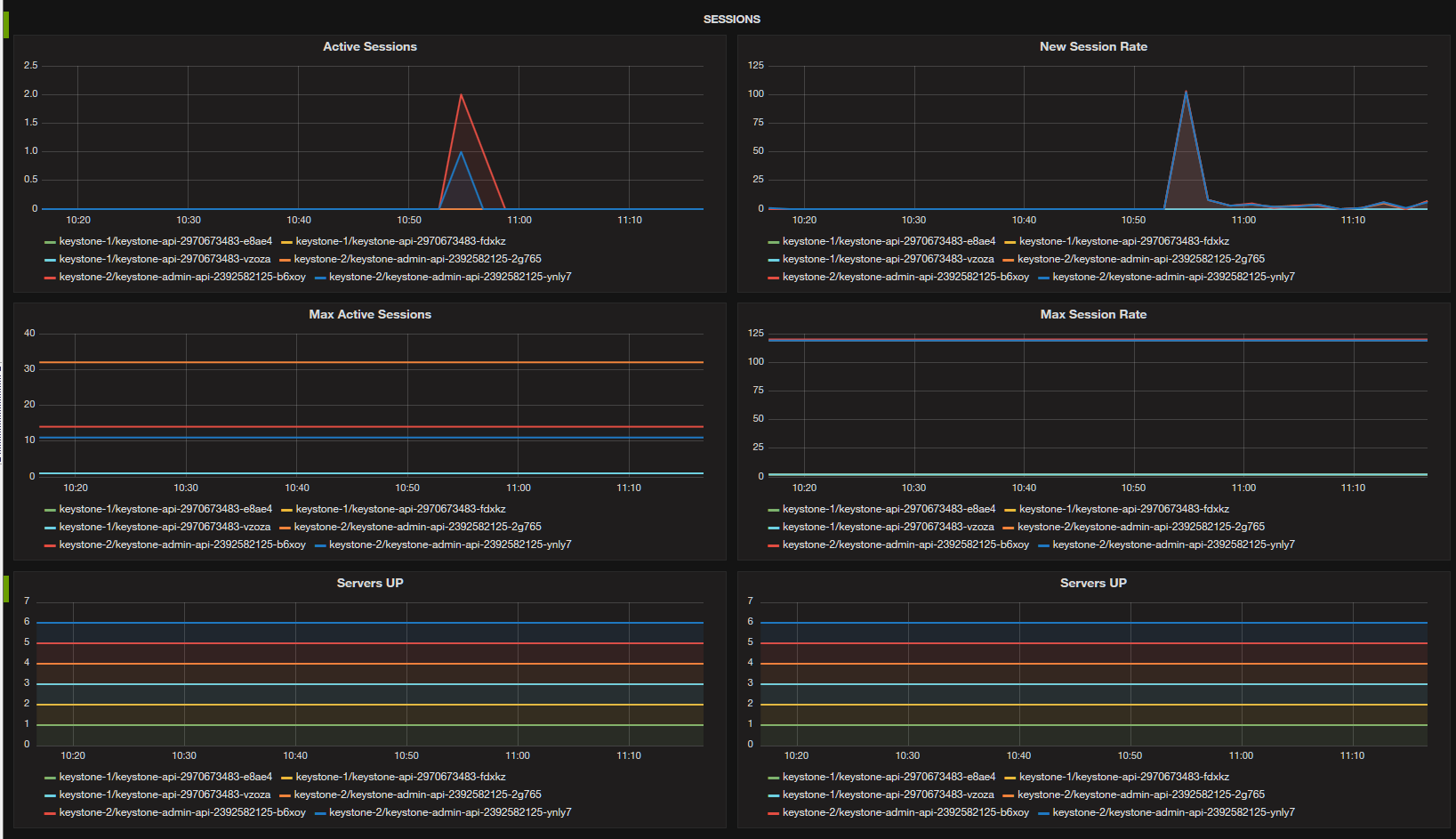Toggle vzoza series in Active Sessions legend

(165, 259)
